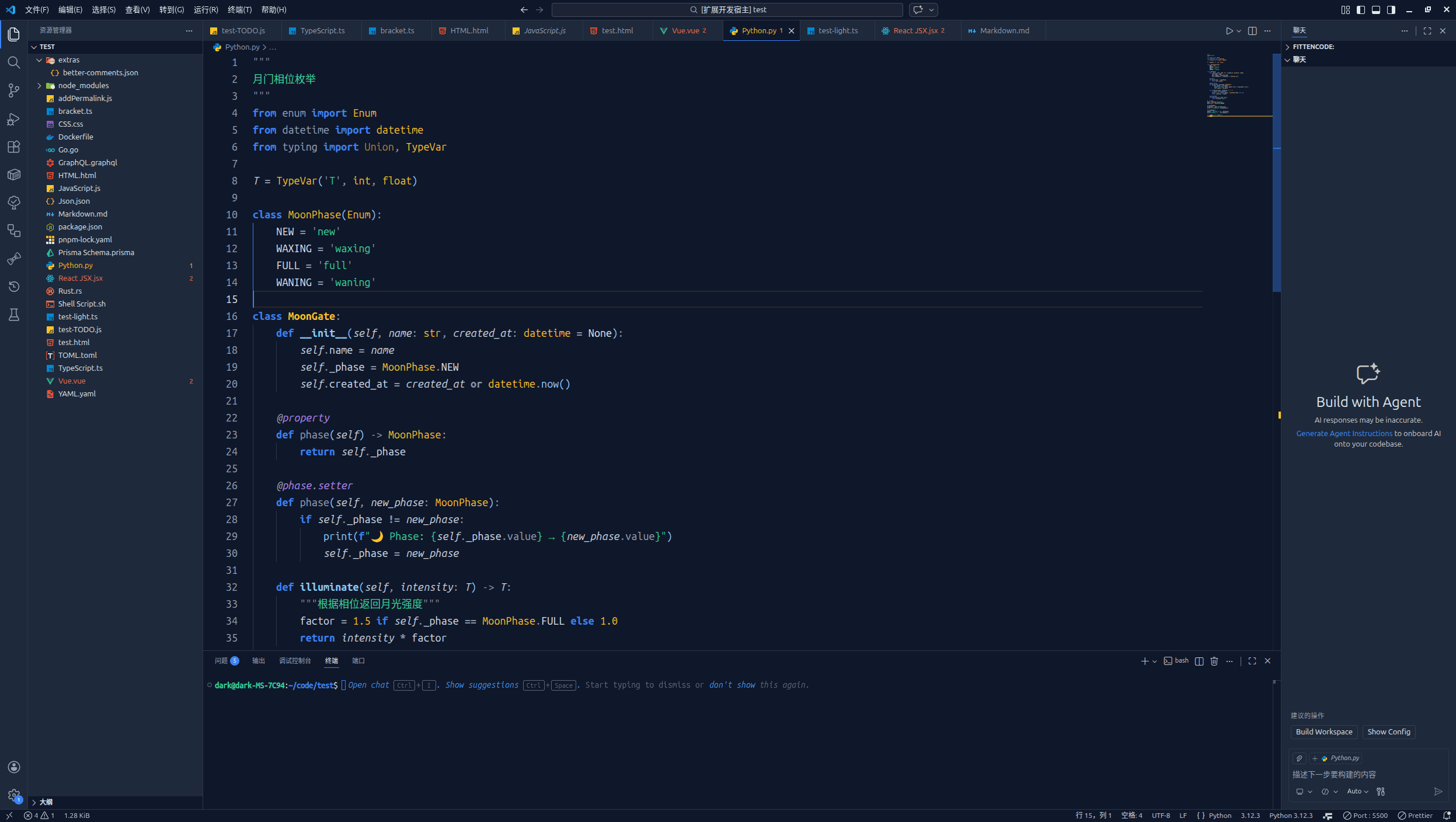Focus the chat input field
The image size is (1456, 822).
[x=1368, y=775]
